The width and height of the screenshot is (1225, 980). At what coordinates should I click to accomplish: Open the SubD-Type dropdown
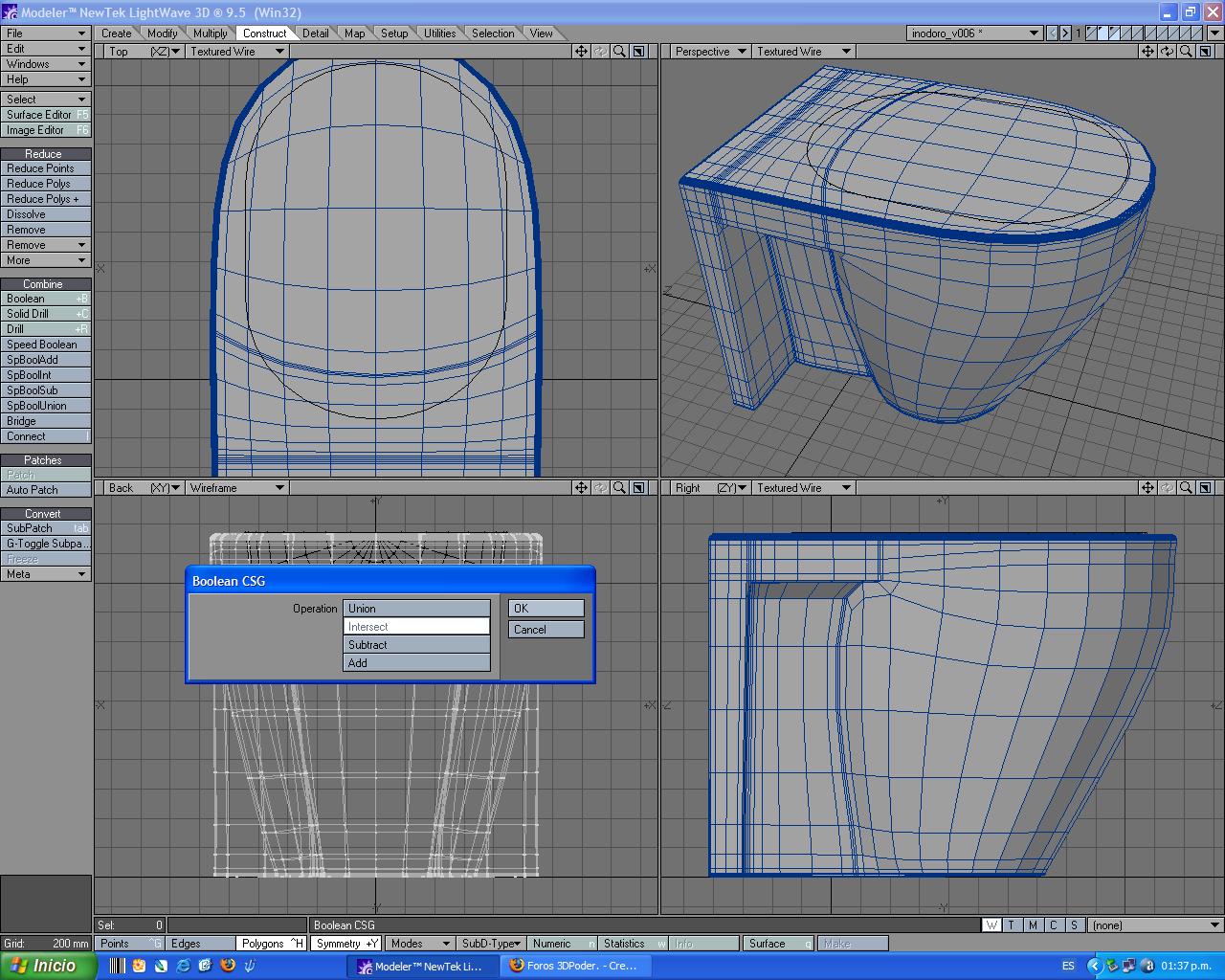click(490, 944)
